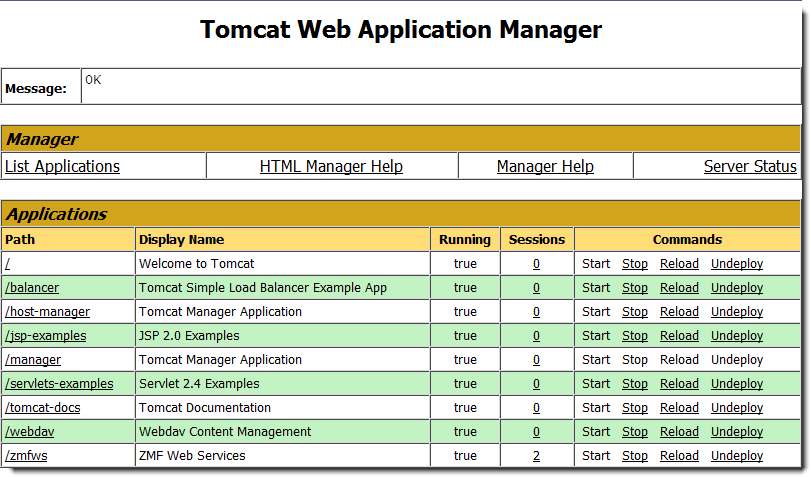The height and width of the screenshot is (477, 811).
Task: Stop the /zmfws ZMF Web Services
Action: (635, 456)
